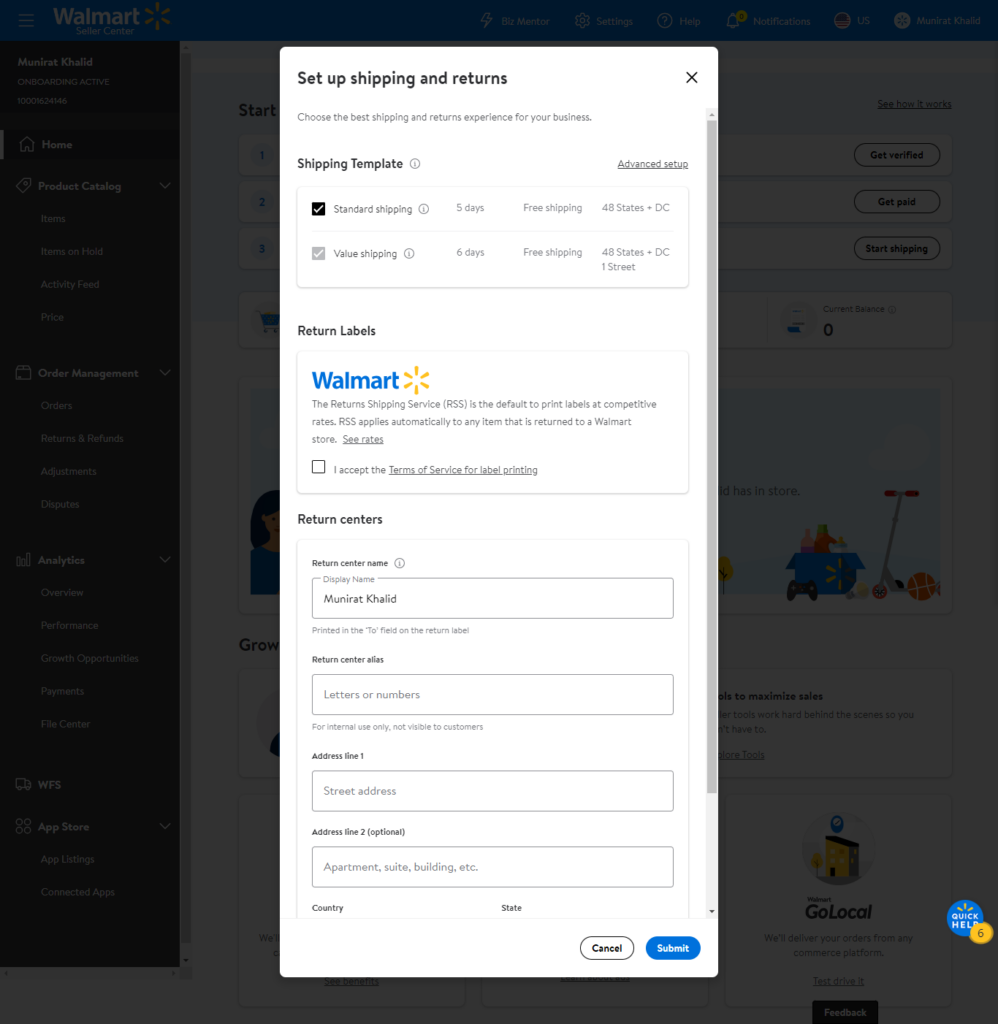Viewport: 998px width, 1024px height.
Task: Open the Notifications bell icon
Action: tap(733, 21)
